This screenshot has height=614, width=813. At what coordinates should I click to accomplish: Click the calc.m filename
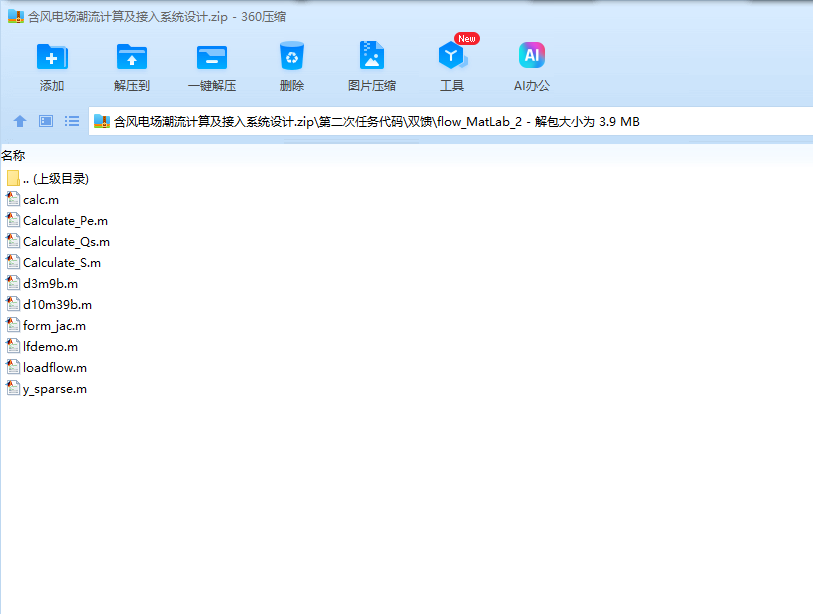(x=41, y=200)
